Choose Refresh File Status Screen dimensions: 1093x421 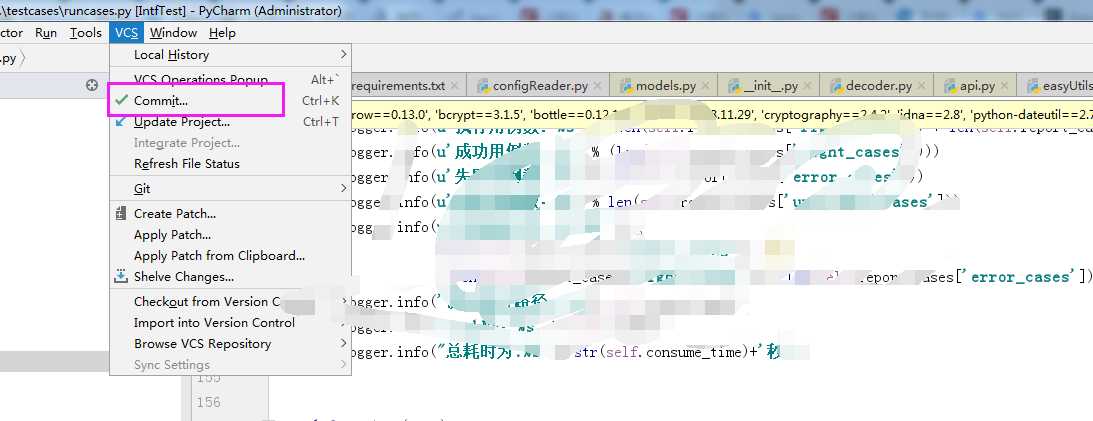pos(230,164)
